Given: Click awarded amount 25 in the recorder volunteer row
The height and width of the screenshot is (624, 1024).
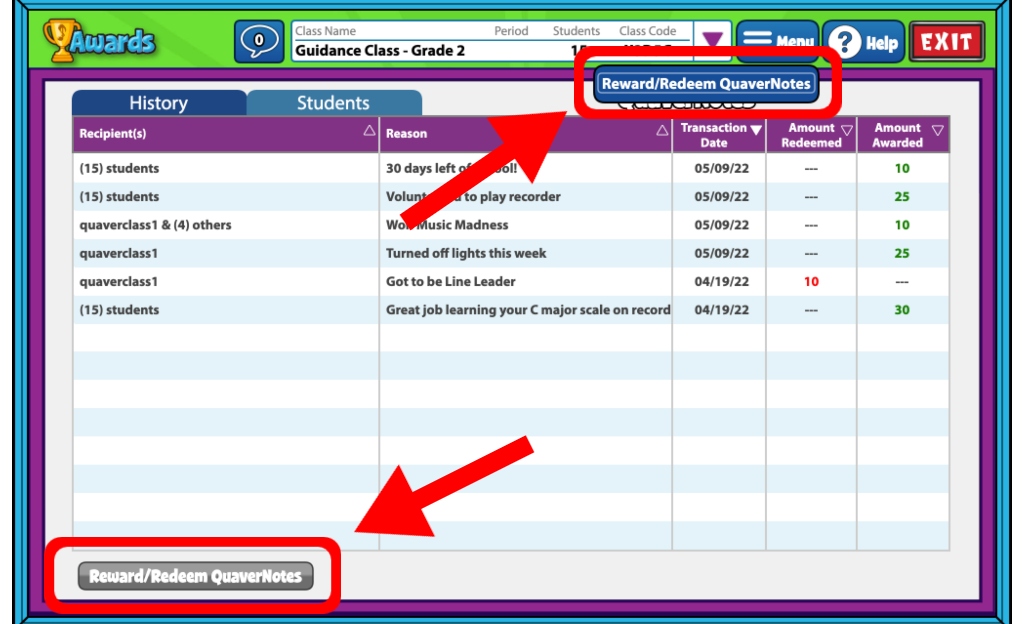Looking at the screenshot, I should click(x=902, y=196).
